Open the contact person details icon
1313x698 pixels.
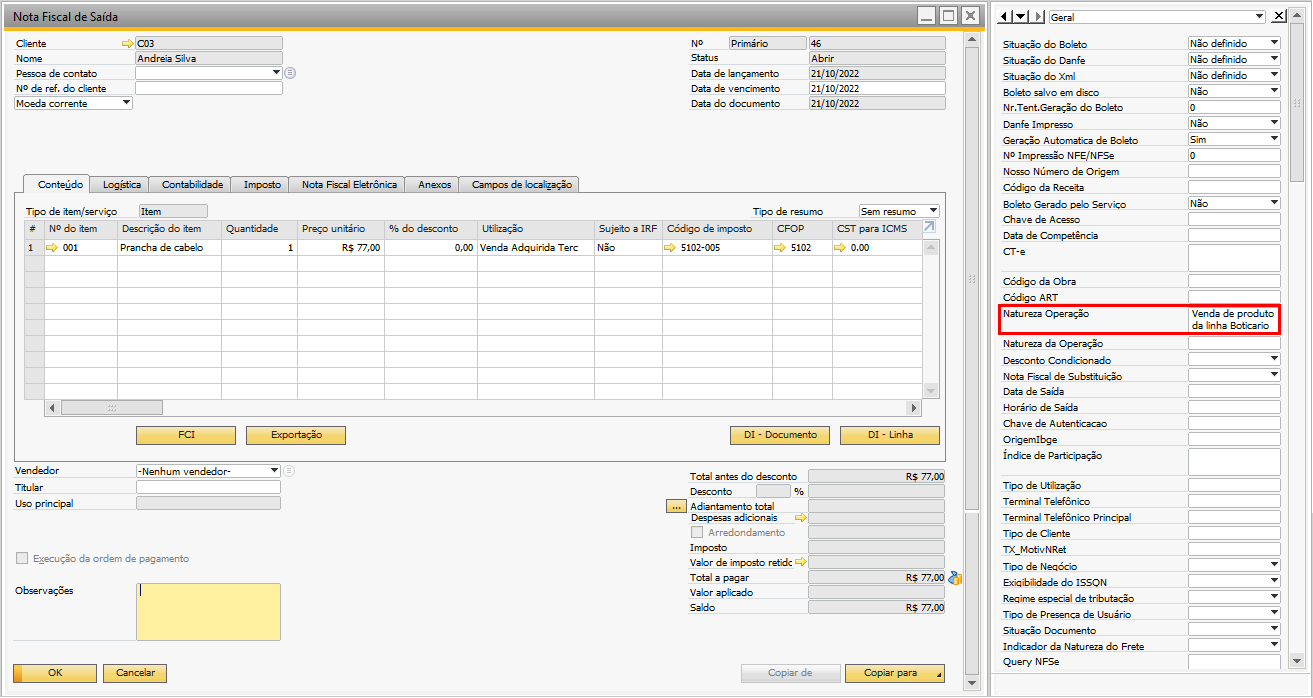(x=290, y=73)
